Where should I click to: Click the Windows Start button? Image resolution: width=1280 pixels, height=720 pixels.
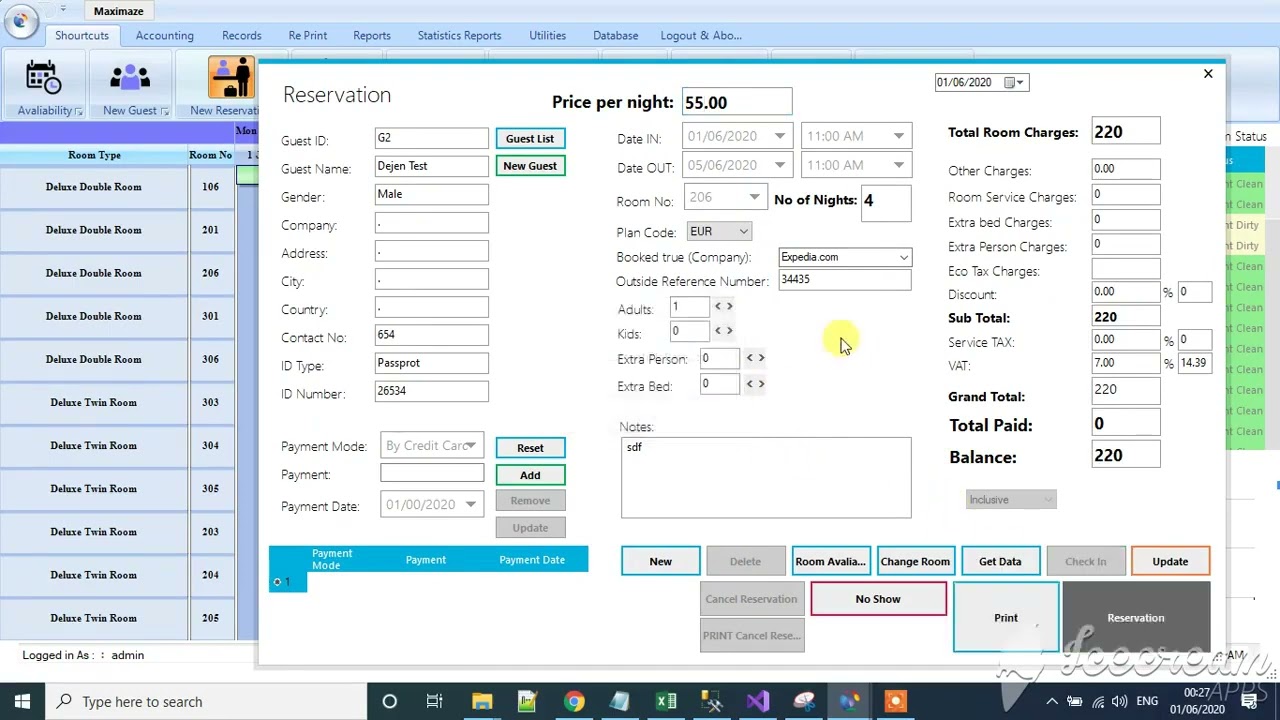point(22,702)
